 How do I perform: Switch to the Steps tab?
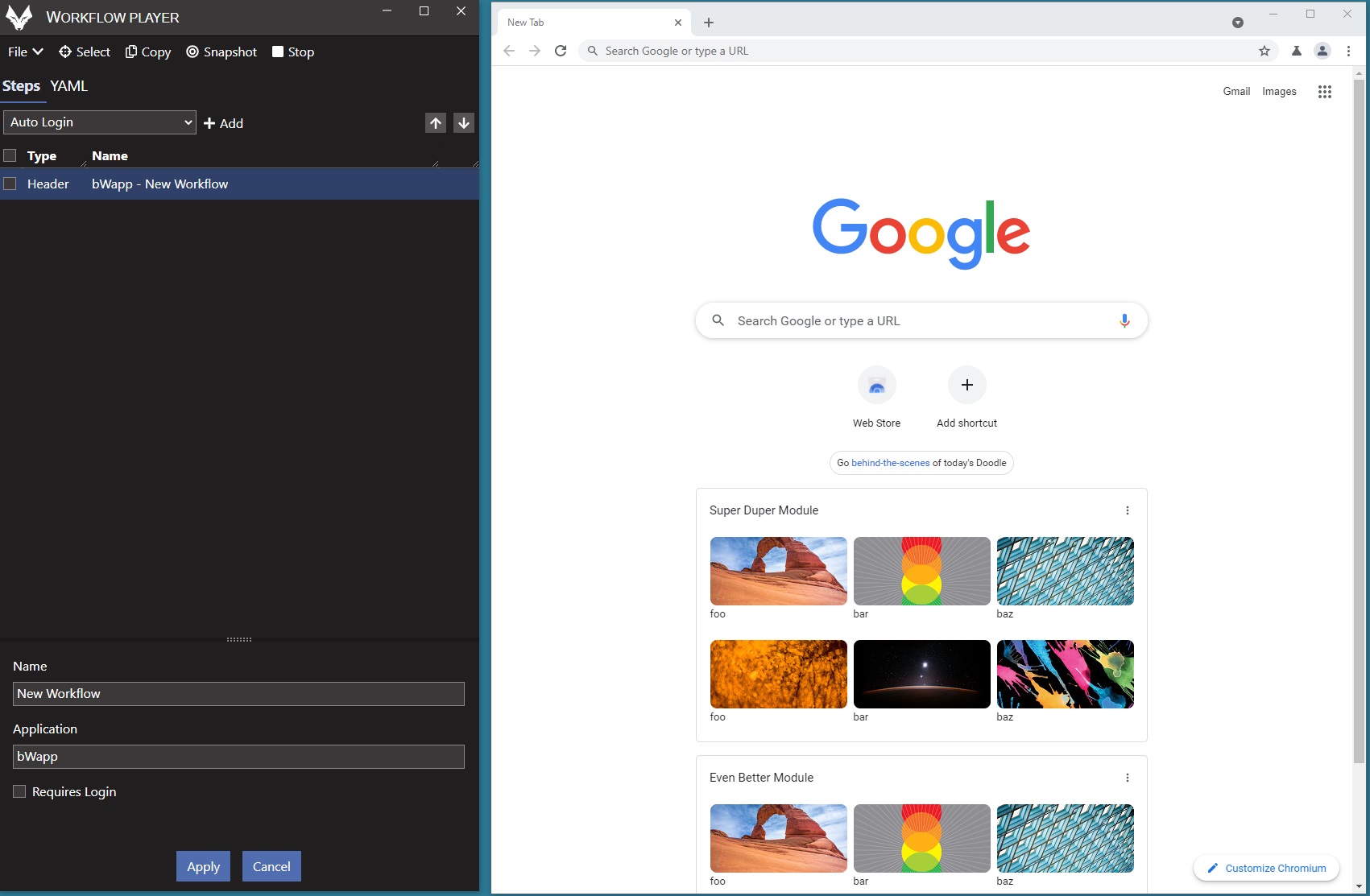pyautogui.click(x=21, y=86)
